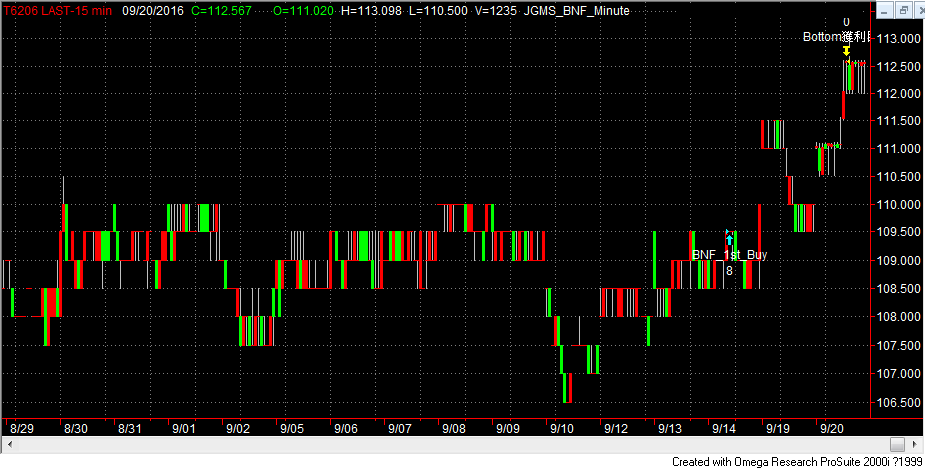The image size is (925, 468).
Task: Click the cyan BNF_1st_Buy entry arrow
Action: point(729,239)
